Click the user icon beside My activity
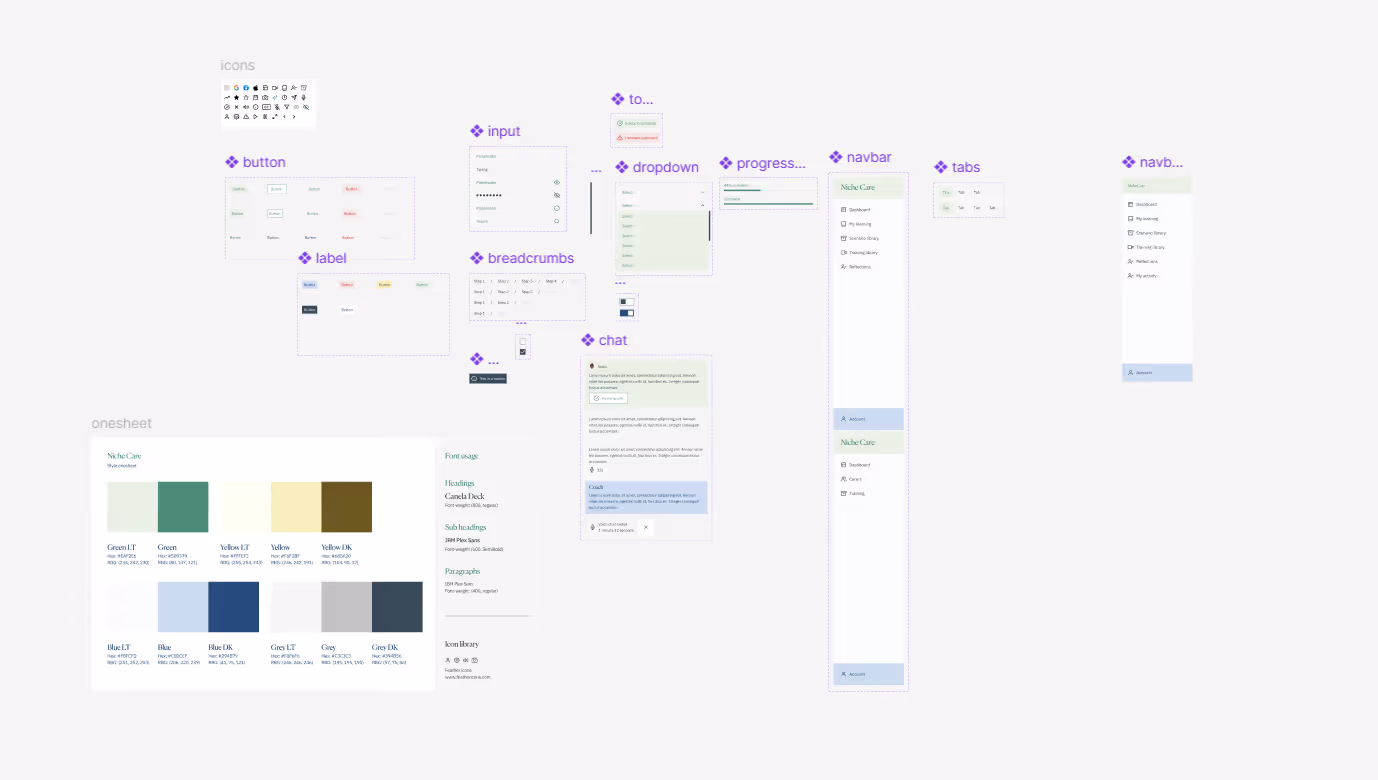The width and height of the screenshot is (1378, 780). pyautogui.click(x=1130, y=276)
